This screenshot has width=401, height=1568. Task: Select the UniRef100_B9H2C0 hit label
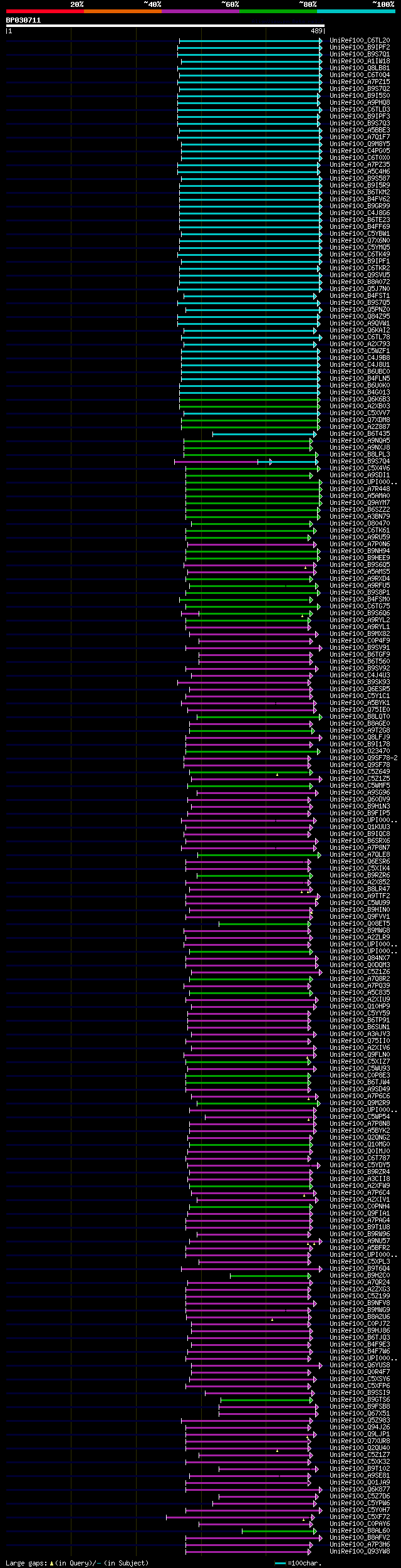coord(360,1276)
